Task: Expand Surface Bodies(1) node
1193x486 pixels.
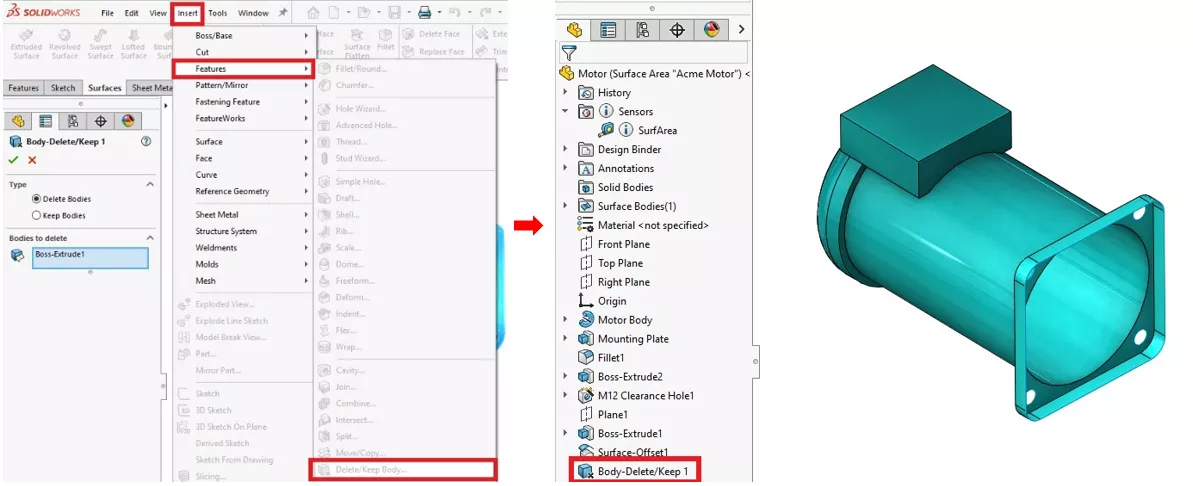Action: (x=565, y=206)
